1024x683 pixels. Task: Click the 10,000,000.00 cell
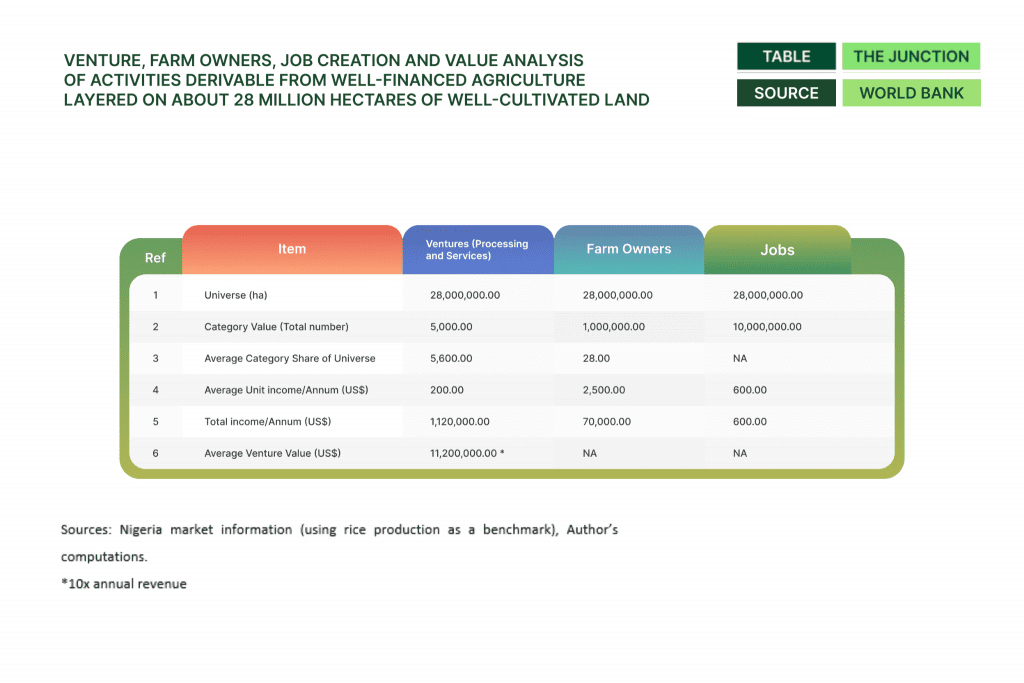(x=767, y=326)
